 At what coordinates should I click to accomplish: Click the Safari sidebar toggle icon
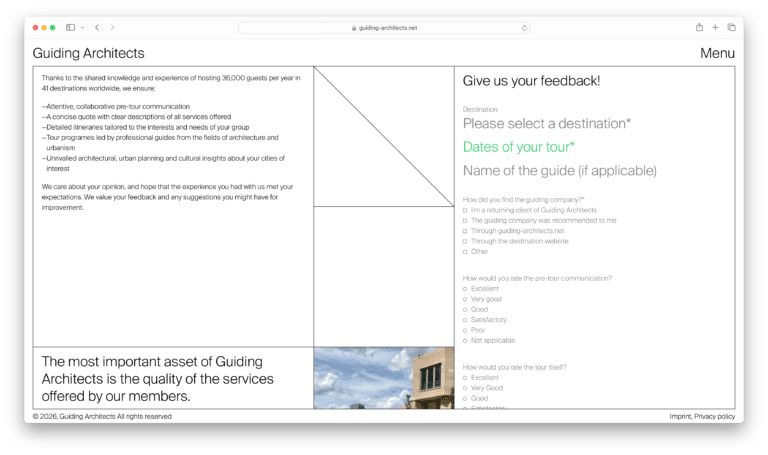click(x=70, y=27)
